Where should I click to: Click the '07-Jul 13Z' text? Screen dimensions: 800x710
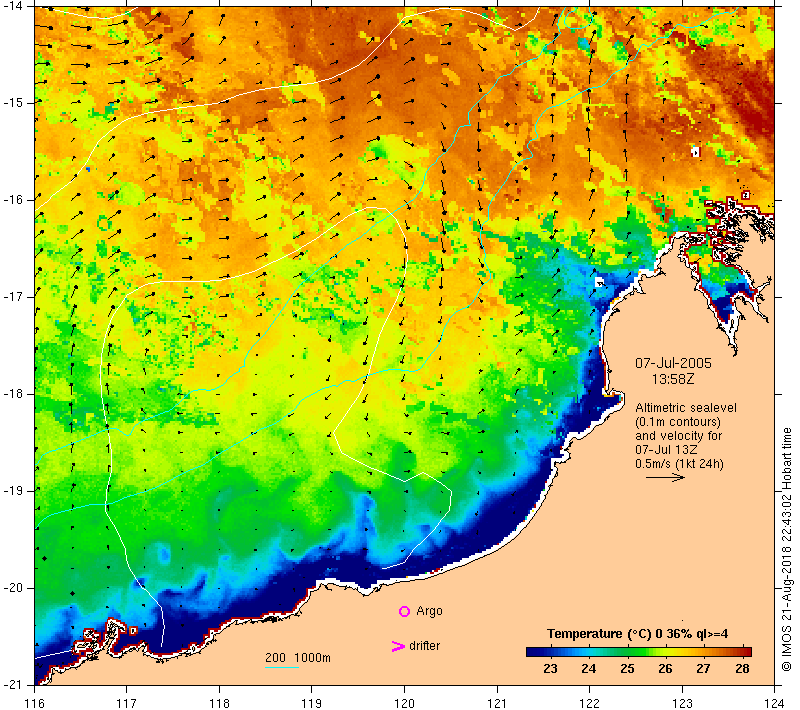click(x=666, y=449)
